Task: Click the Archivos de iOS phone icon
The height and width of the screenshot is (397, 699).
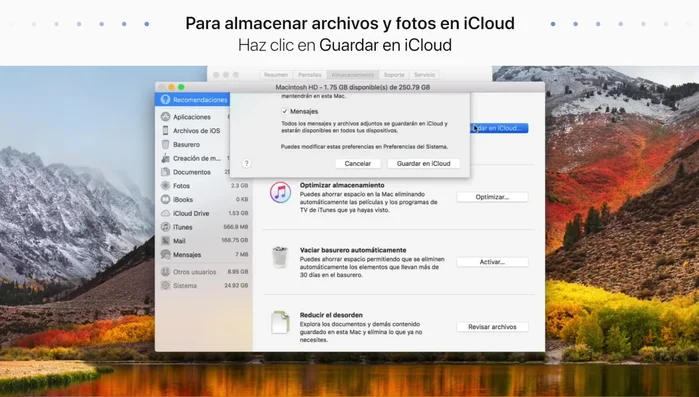Action: pyautogui.click(x=165, y=131)
